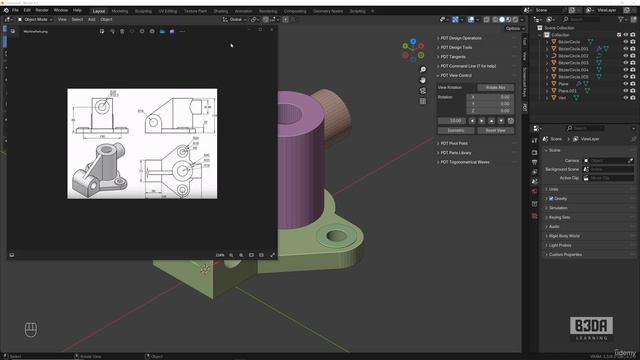The height and width of the screenshot is (360, 640).
Task: Open the Render menu
Action: (x=42, y=10)
